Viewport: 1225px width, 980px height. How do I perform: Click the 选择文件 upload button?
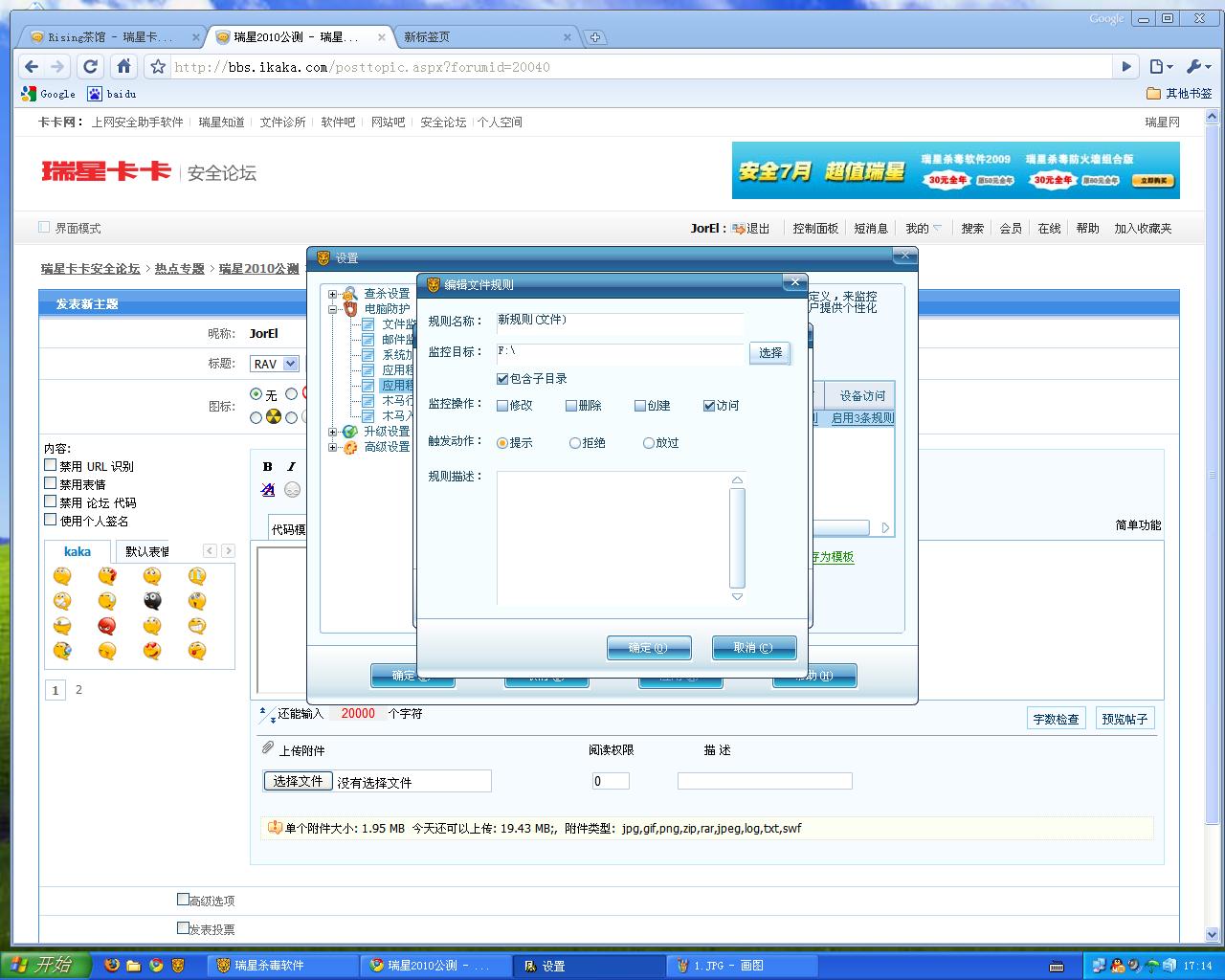coord(298,781)
